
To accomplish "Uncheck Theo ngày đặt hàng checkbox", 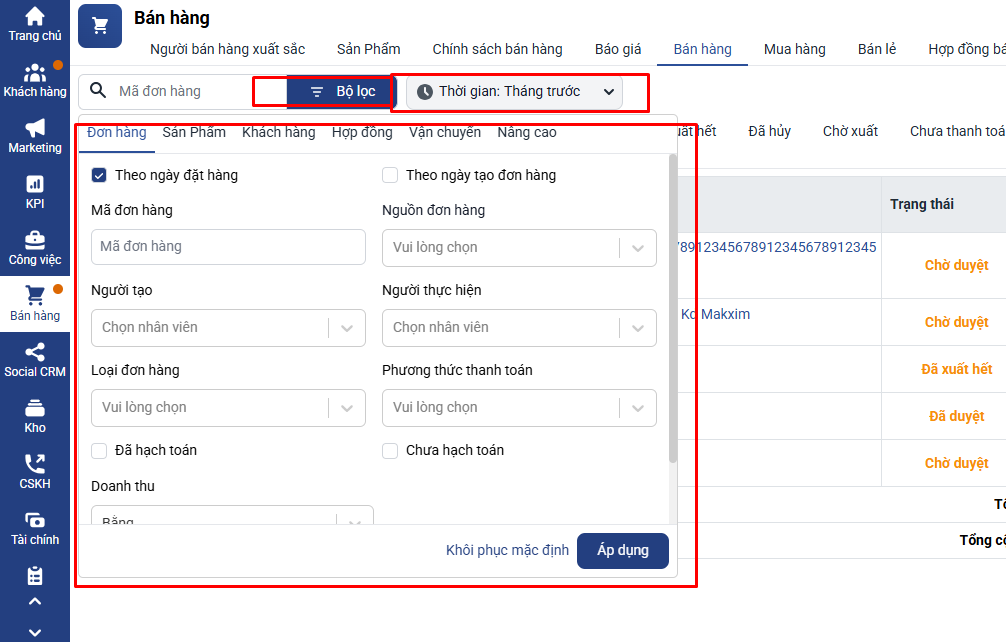I will (99, 175).
